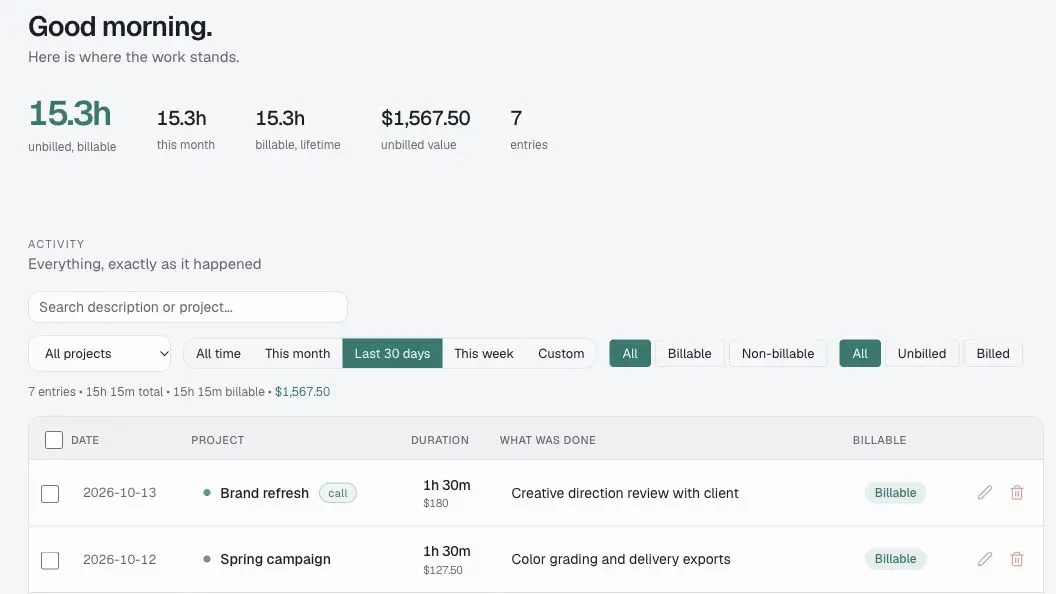Choose the Custom date range
Viewport: 1056px width, 594px height.
(561, 354)
